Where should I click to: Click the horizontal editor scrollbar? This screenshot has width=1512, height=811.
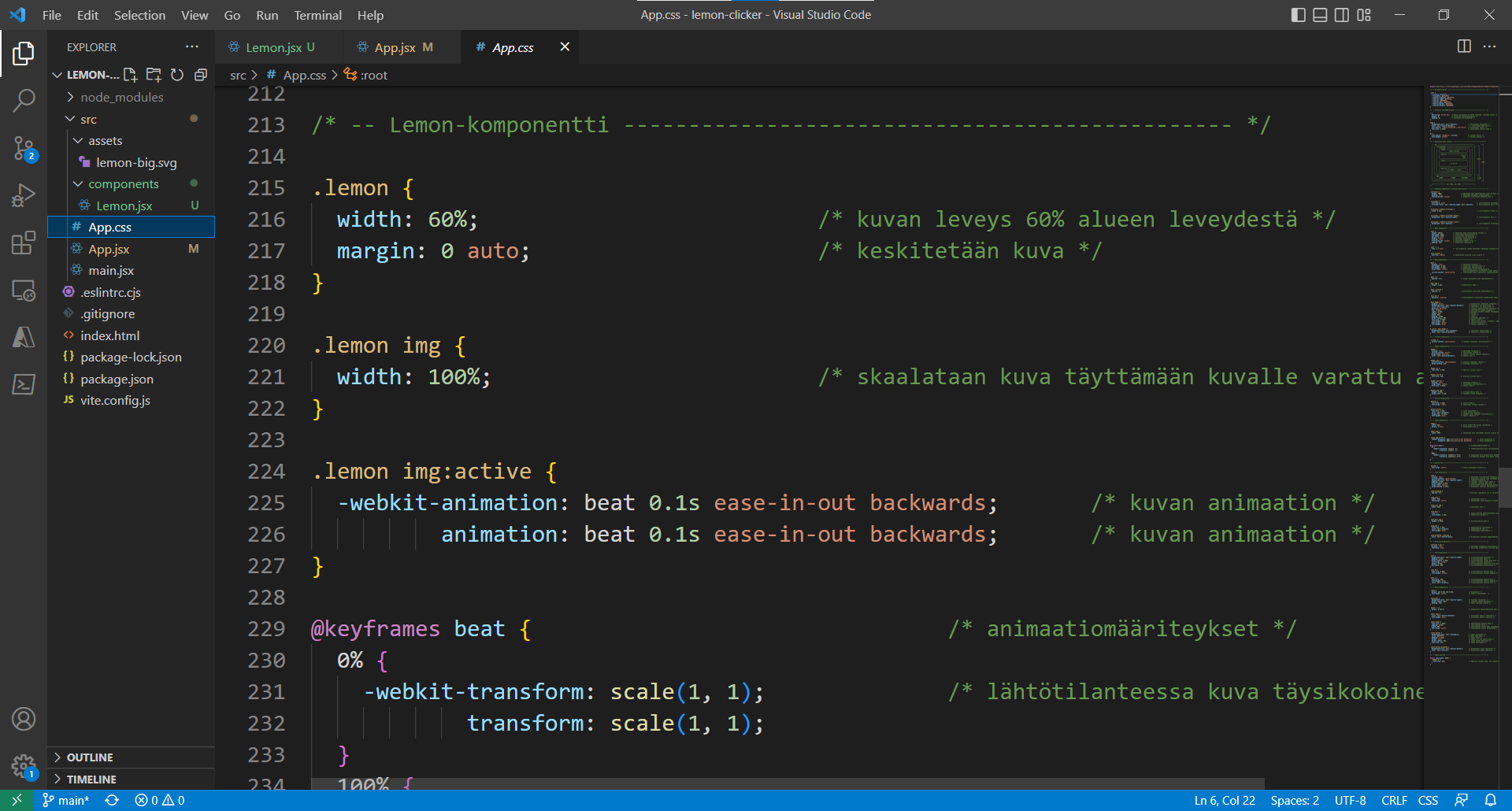tap(787, 783)
